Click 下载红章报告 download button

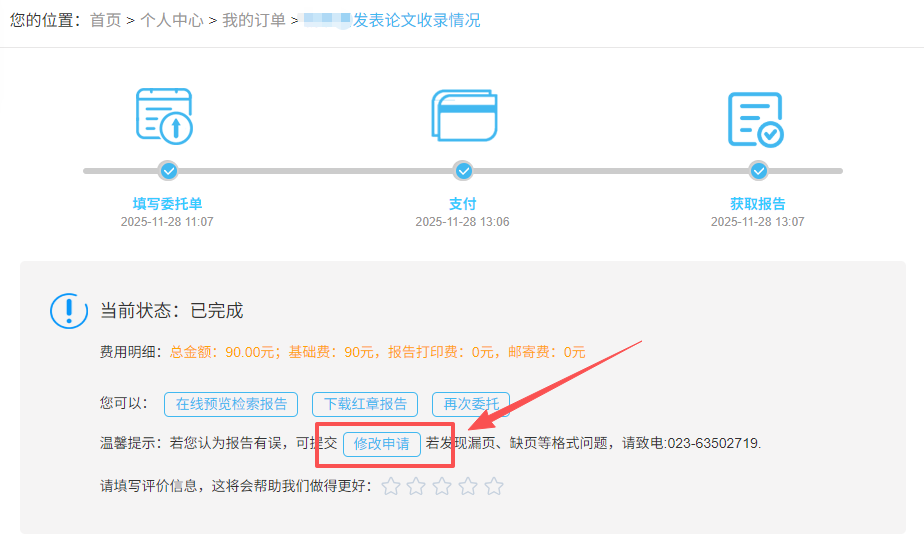[365, 404]
